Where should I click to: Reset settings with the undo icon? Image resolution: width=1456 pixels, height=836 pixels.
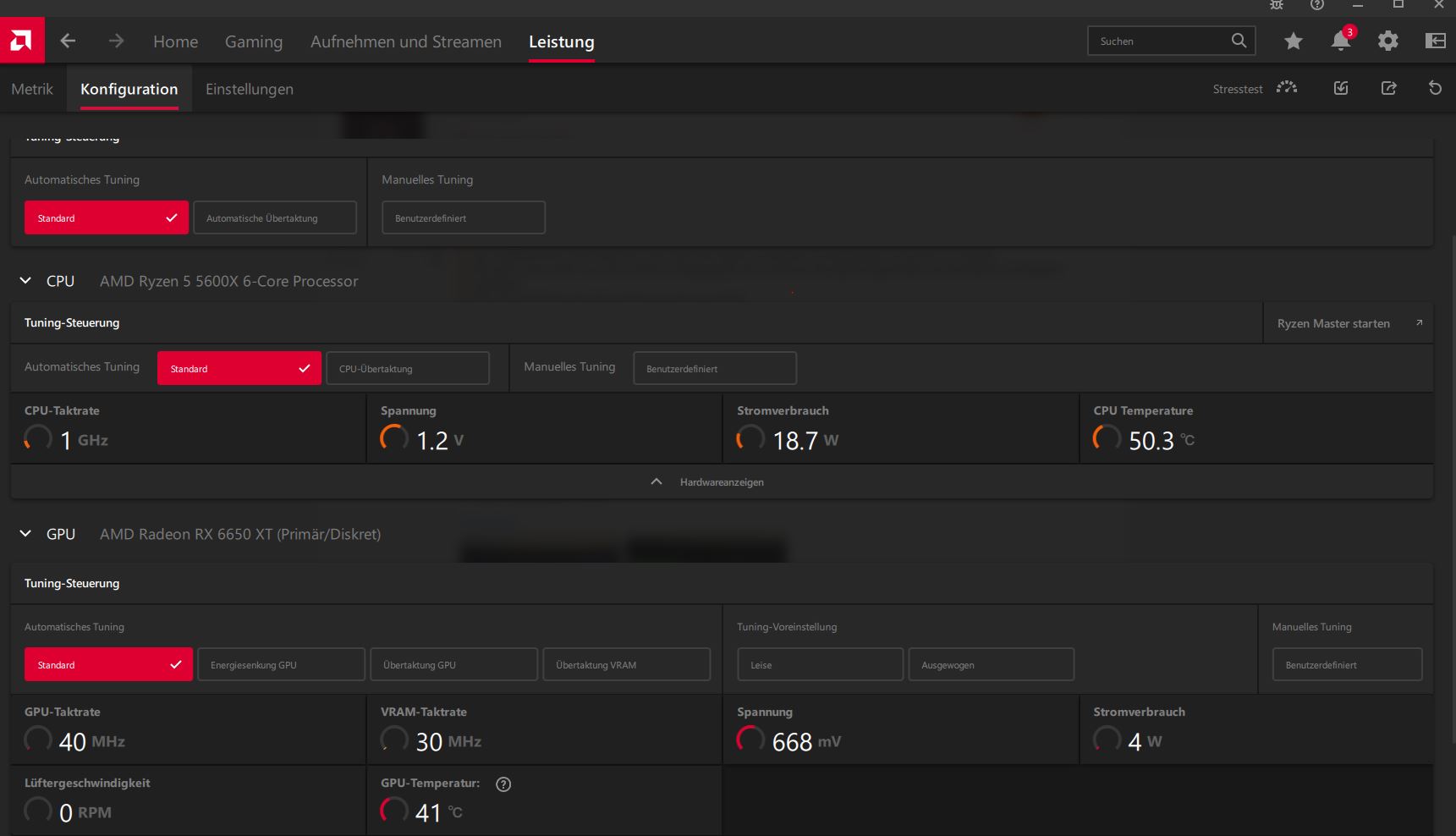click(1435, 88)
